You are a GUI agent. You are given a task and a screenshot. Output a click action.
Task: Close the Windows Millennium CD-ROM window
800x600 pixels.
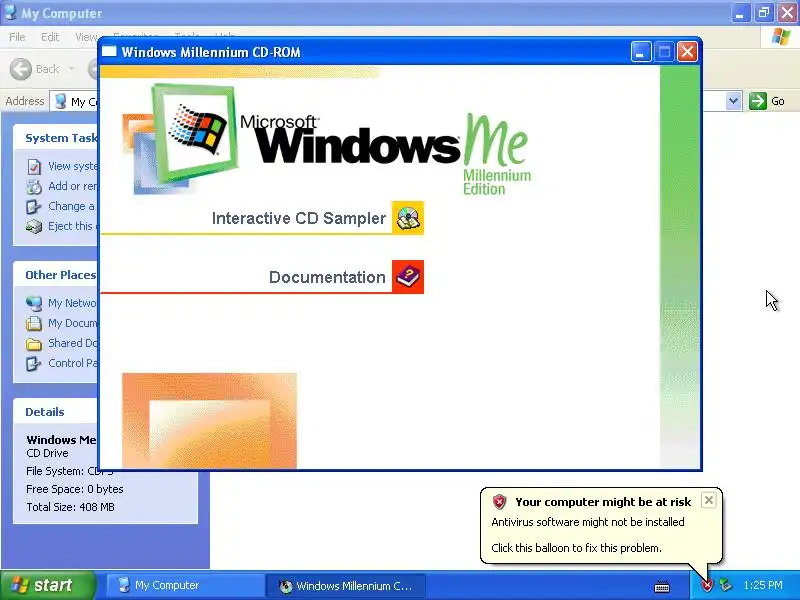coord(687,52)
